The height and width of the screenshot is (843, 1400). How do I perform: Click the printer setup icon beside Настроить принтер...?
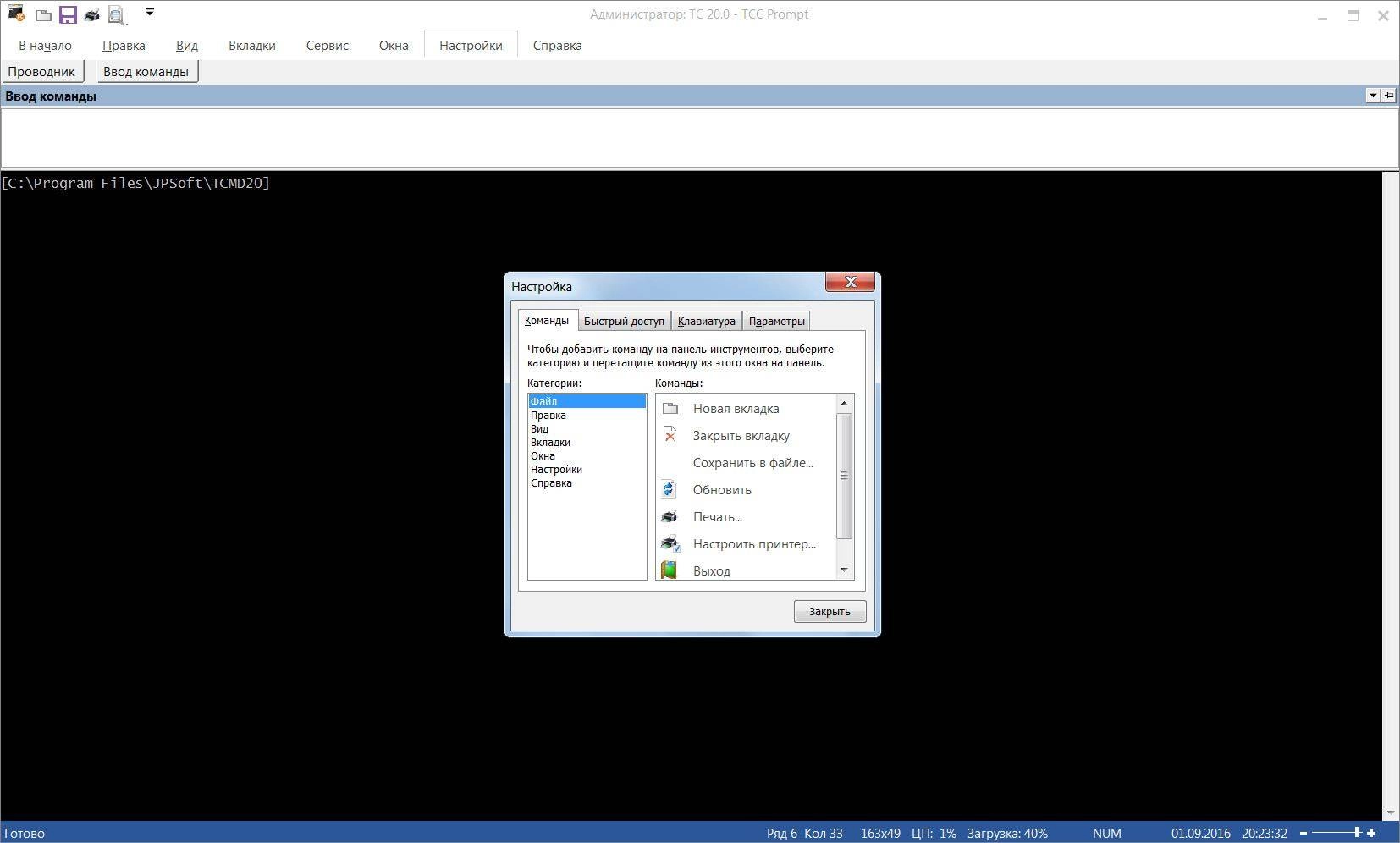tap(670, 543)
